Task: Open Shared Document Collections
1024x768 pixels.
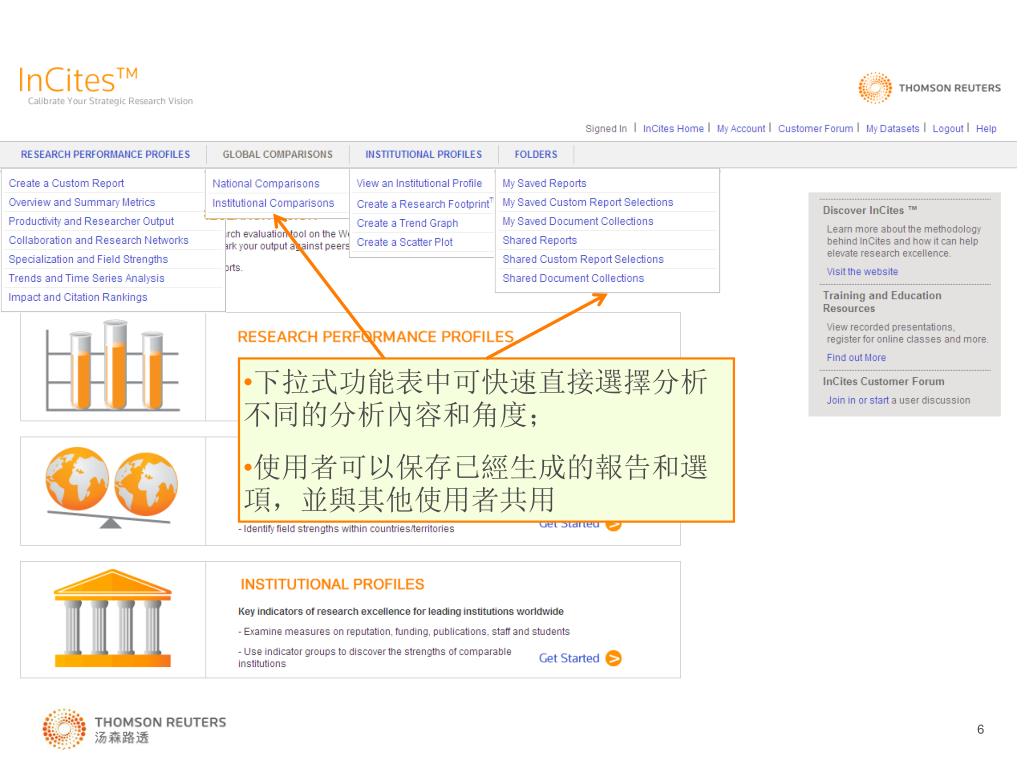Action: coord(573,278)
